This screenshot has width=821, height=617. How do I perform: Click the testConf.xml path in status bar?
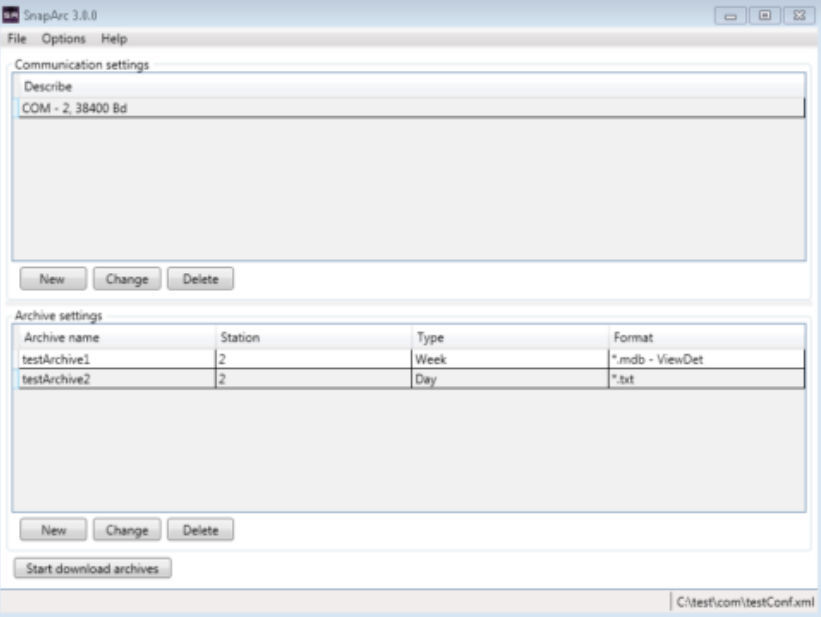click(745, 602)
